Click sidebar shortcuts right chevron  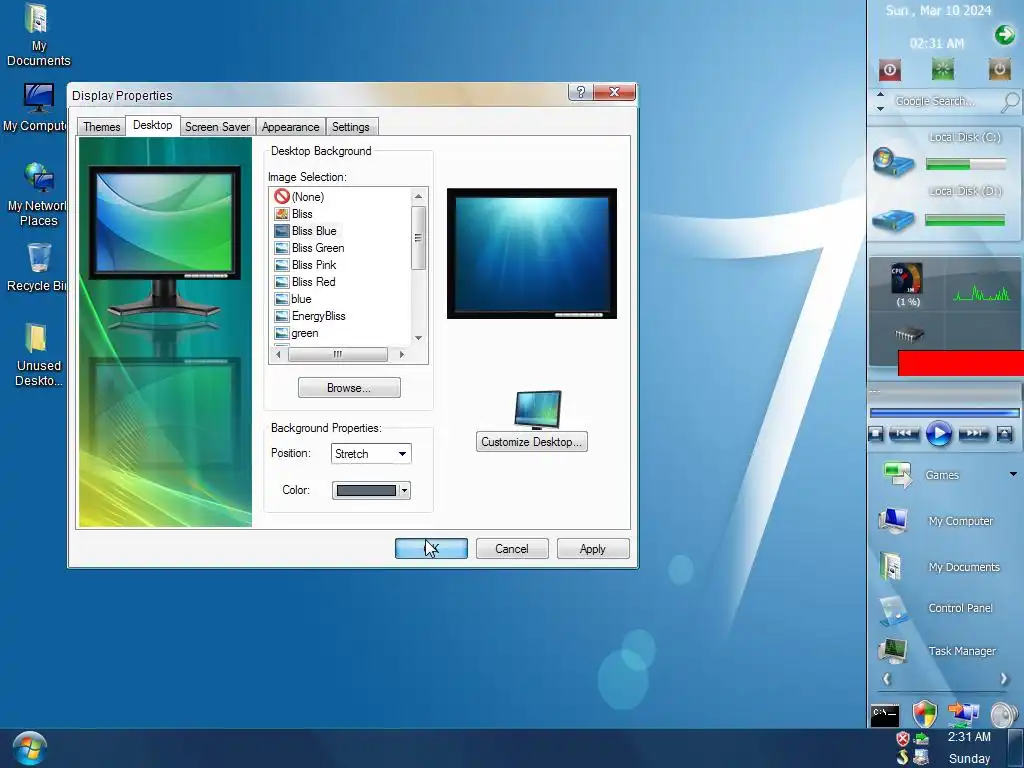pos(1004,679)
